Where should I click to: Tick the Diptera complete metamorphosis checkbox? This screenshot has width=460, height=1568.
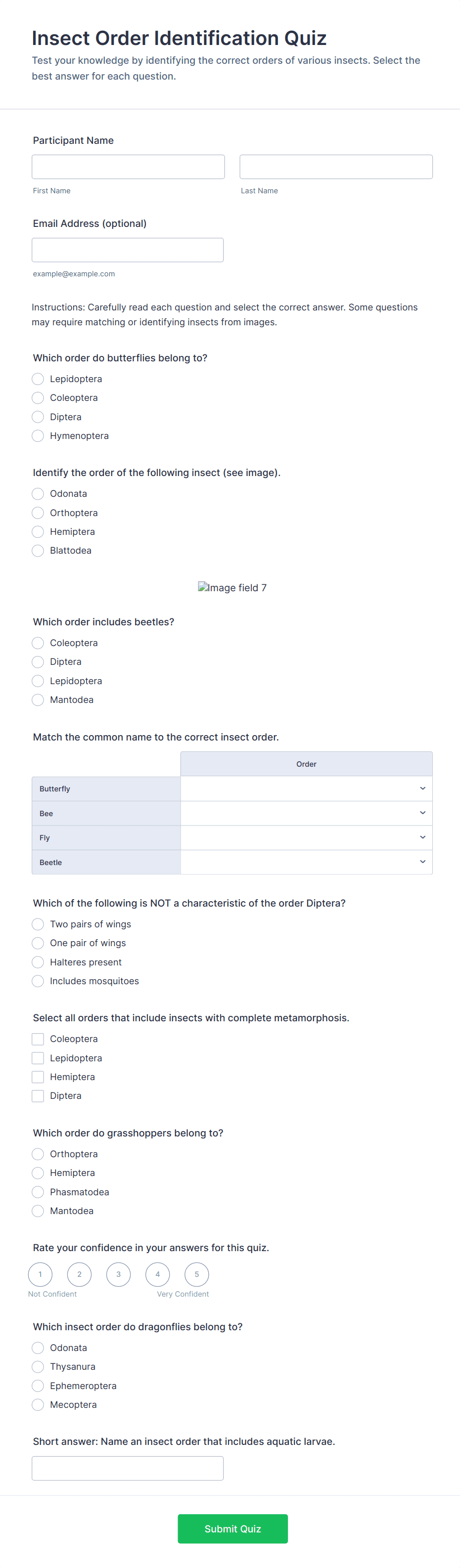point(38,1095)
